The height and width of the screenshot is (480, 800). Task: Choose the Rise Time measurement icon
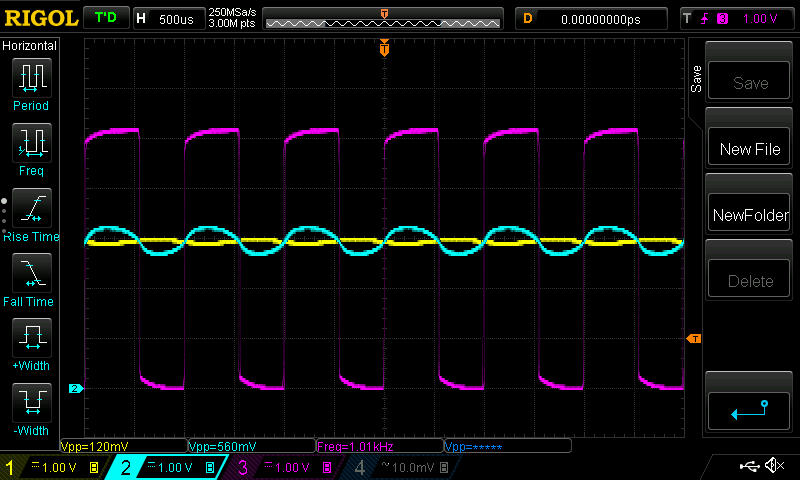tap(30, 207)
